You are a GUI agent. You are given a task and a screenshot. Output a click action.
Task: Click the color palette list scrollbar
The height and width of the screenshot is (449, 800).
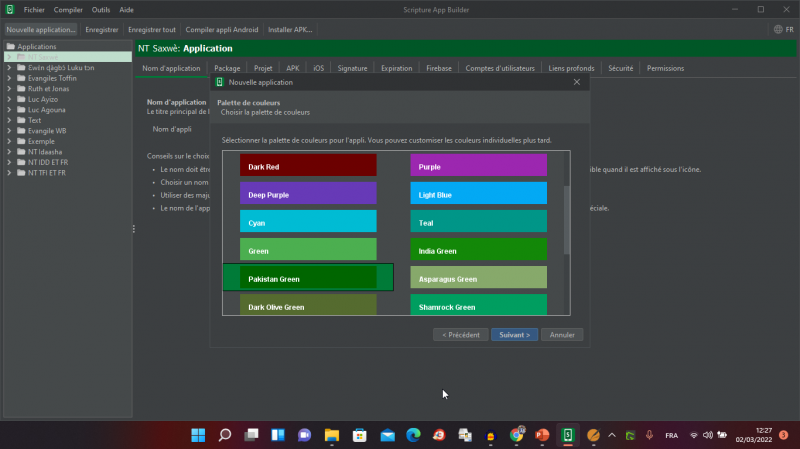566,220
